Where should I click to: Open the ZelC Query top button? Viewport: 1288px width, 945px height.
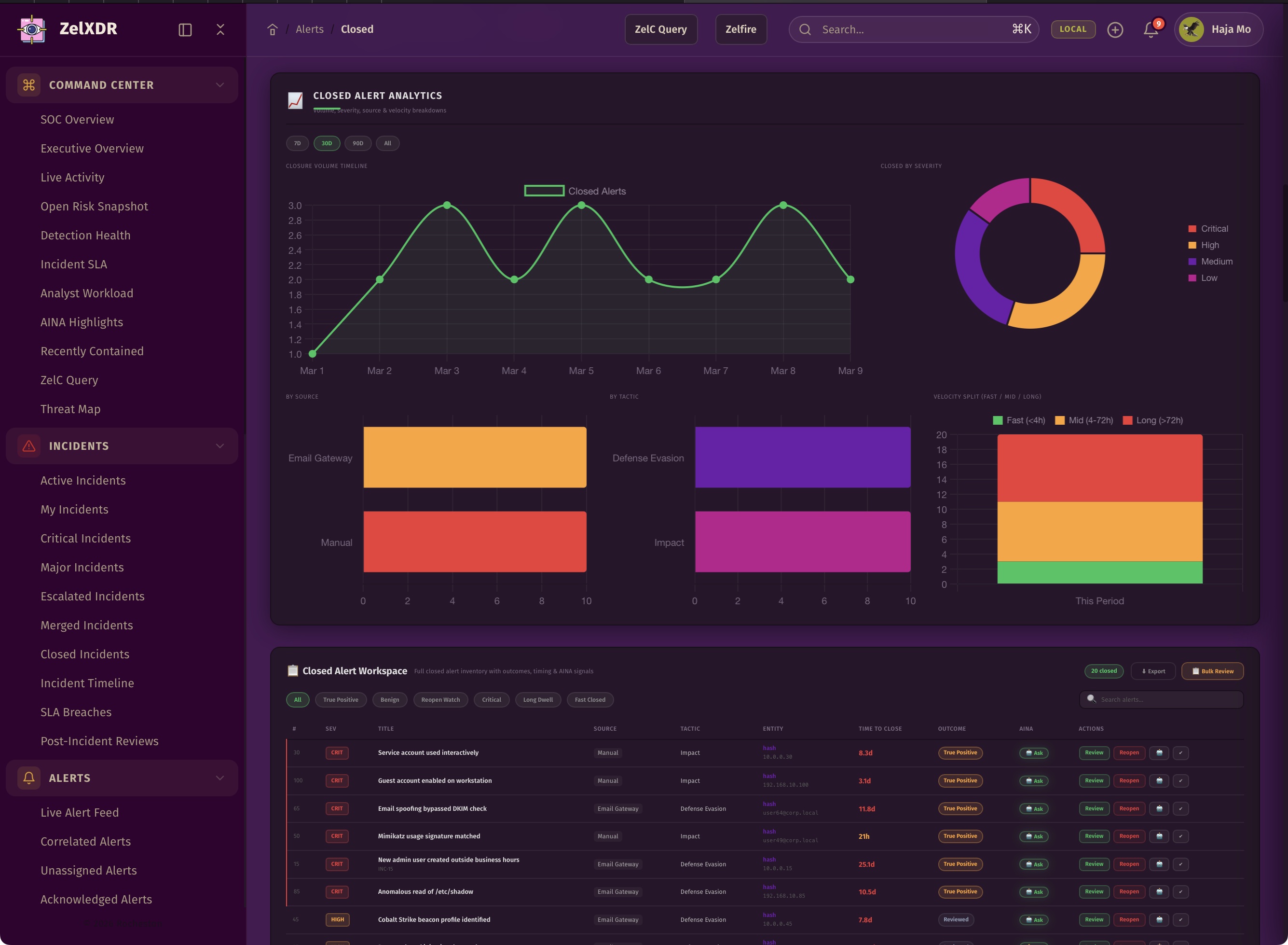pos(660,30)
